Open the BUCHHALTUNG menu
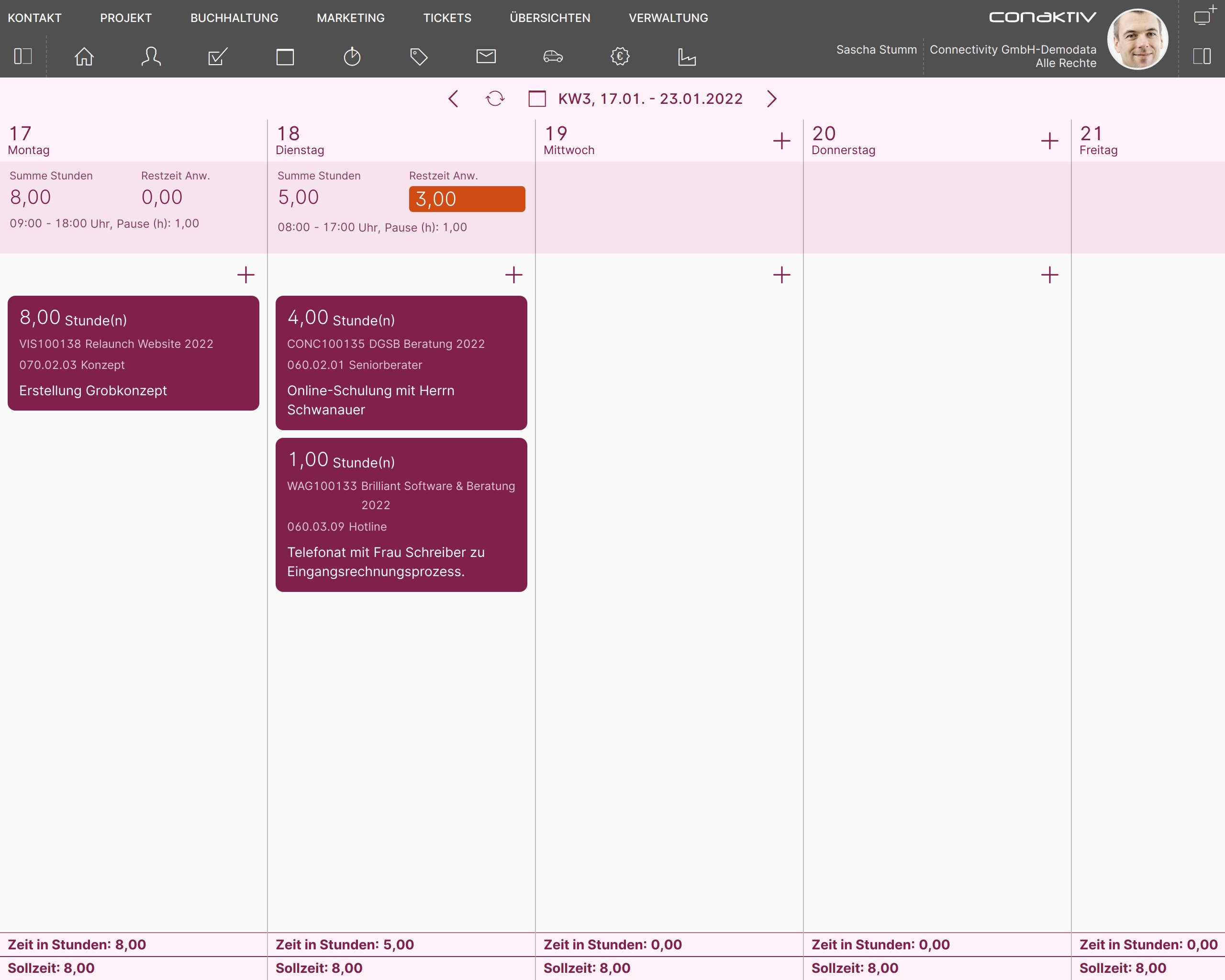This screenshot has width=1225, height=980. (x=234, y=18)
